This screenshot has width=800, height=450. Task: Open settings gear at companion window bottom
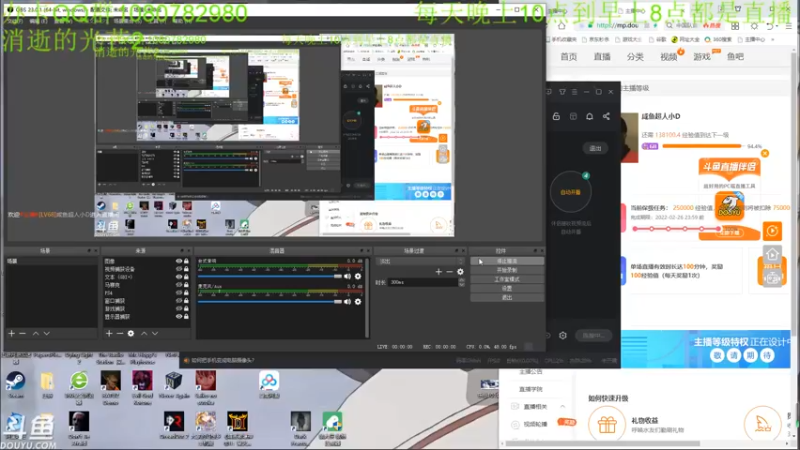(x=563, y=335)
